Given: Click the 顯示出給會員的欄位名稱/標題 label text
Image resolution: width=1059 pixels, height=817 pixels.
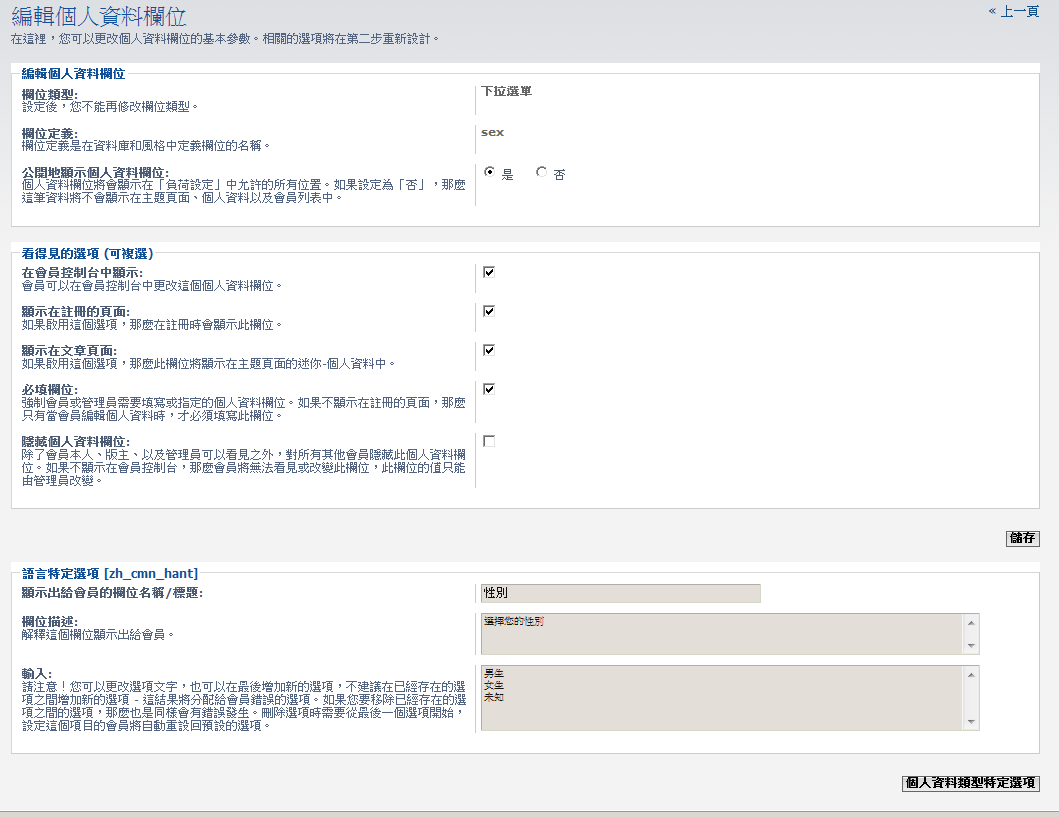Looking at the screenshot, I should click(x=112, y=593).
